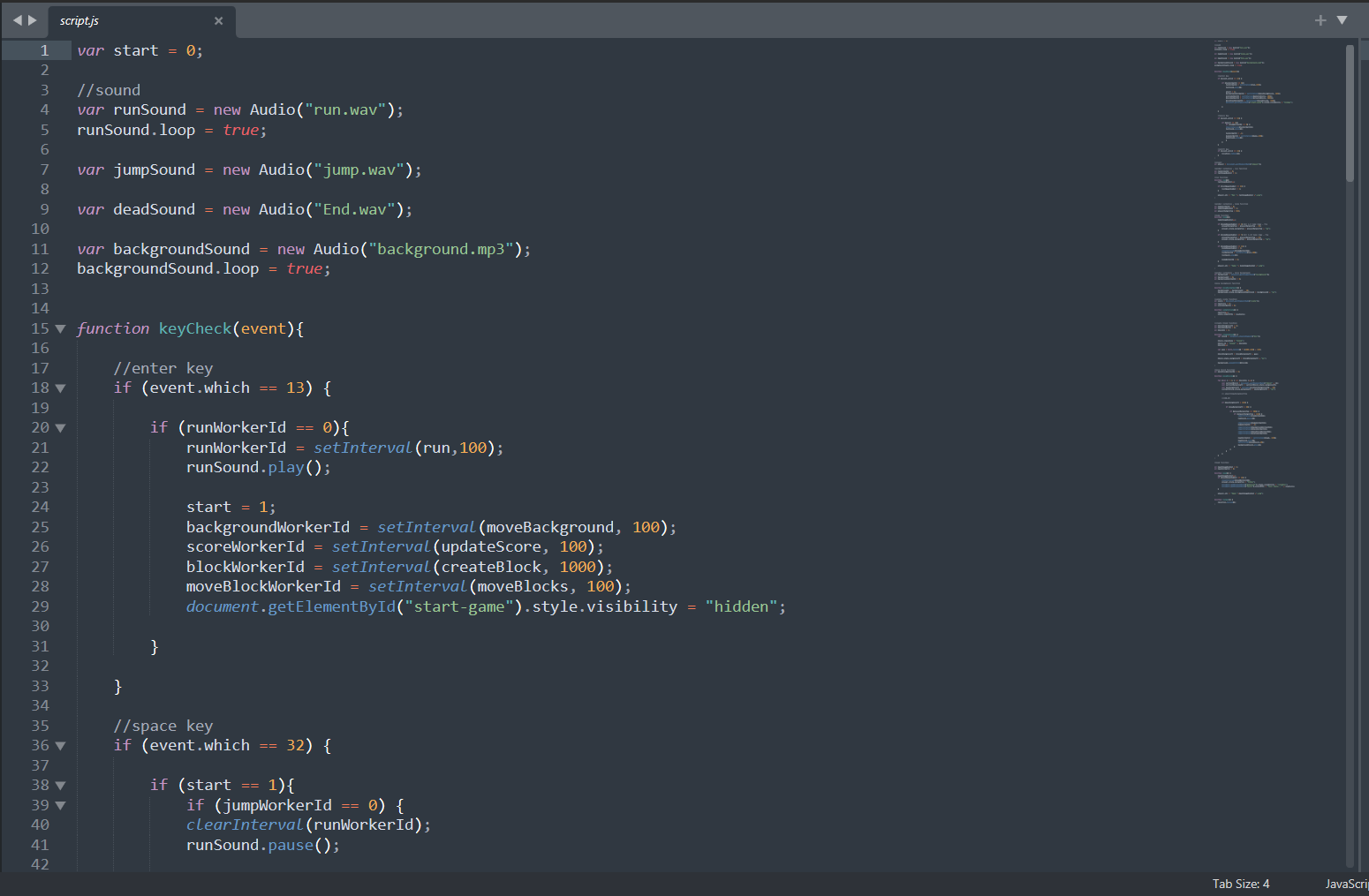Close the script.js tab

pyautogui.click(x=219, y=20)
